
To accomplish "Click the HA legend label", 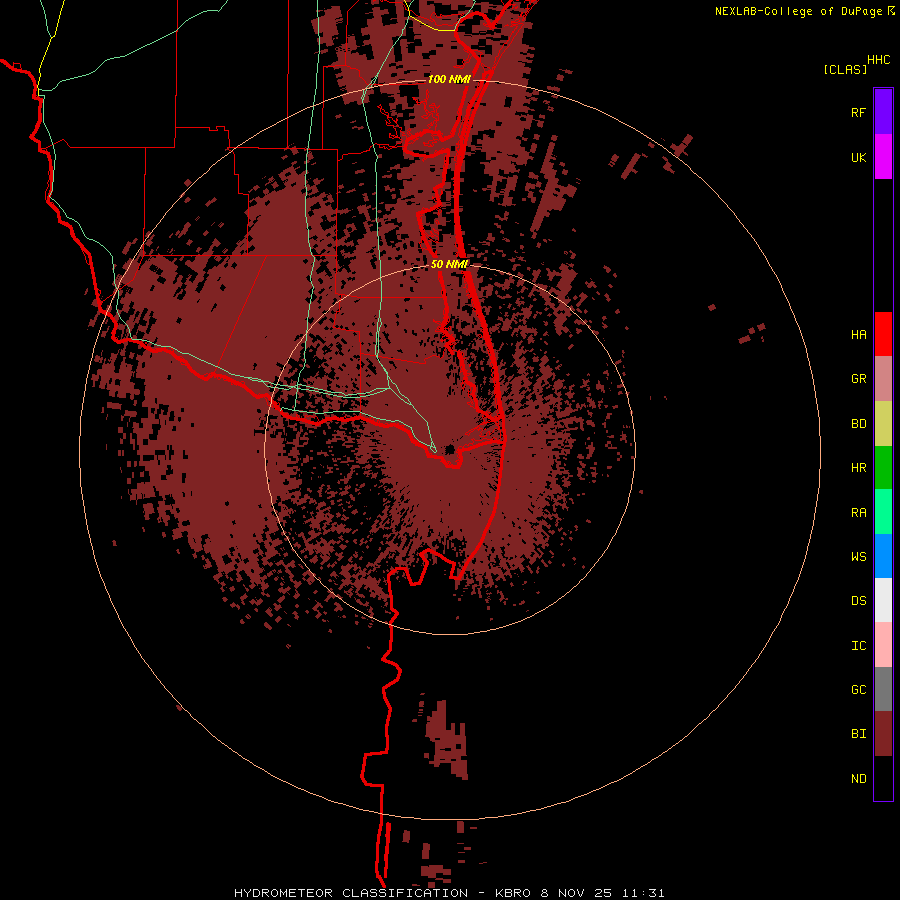I will click(858, 335).
